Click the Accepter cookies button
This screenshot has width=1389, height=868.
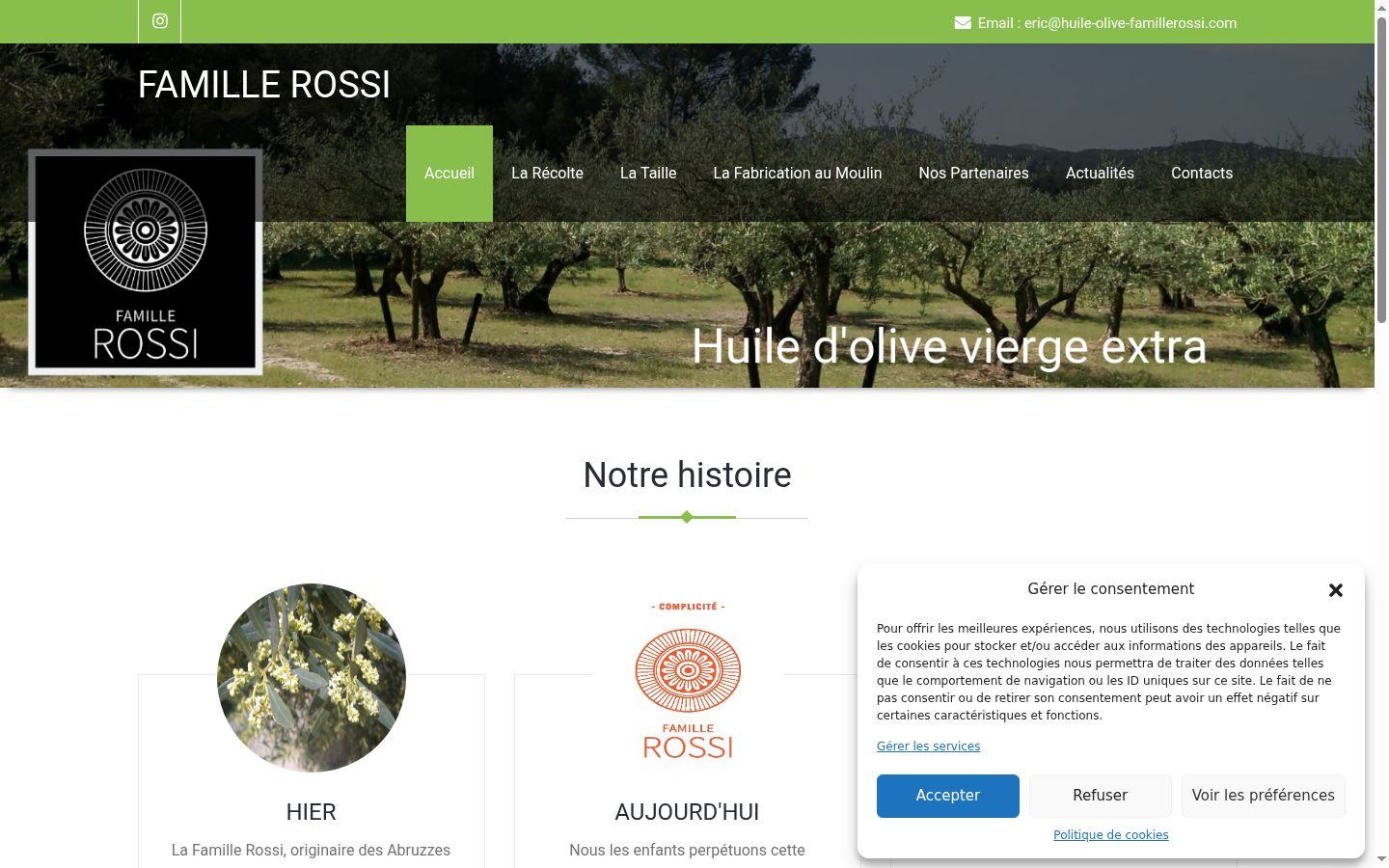[x=948, y=796]
